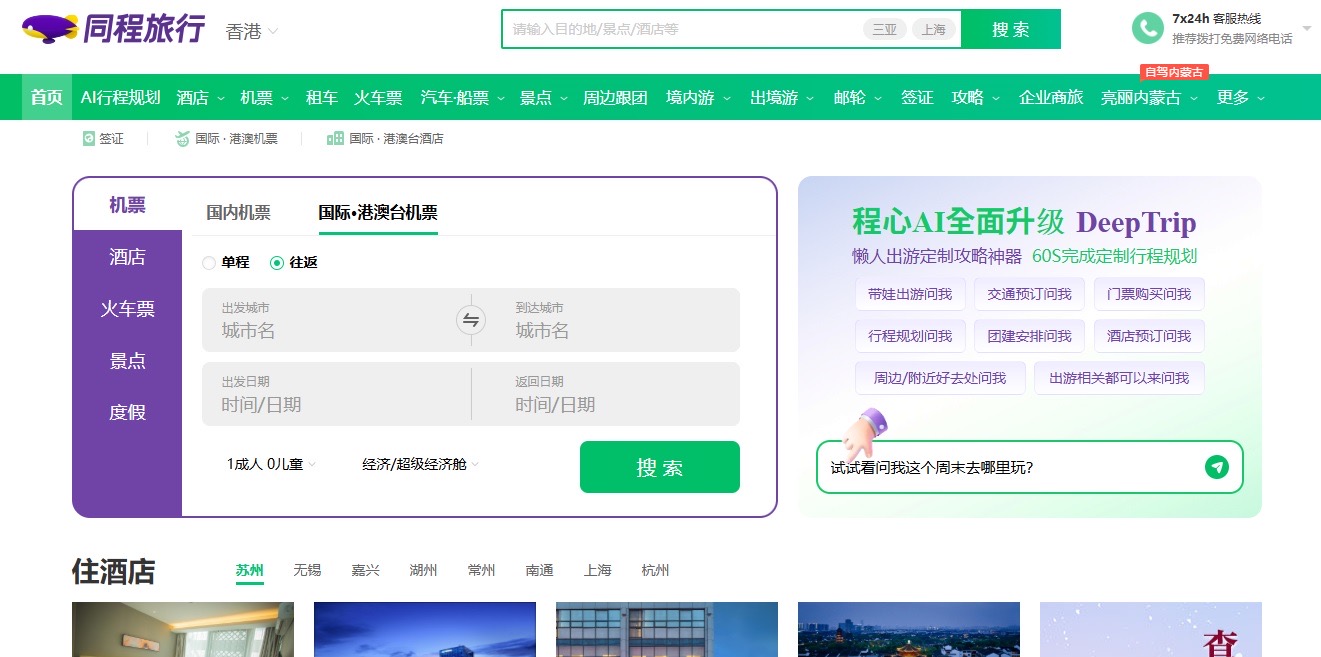
Task: Click the green 搜索 flight search button
Action: (659, 466)
